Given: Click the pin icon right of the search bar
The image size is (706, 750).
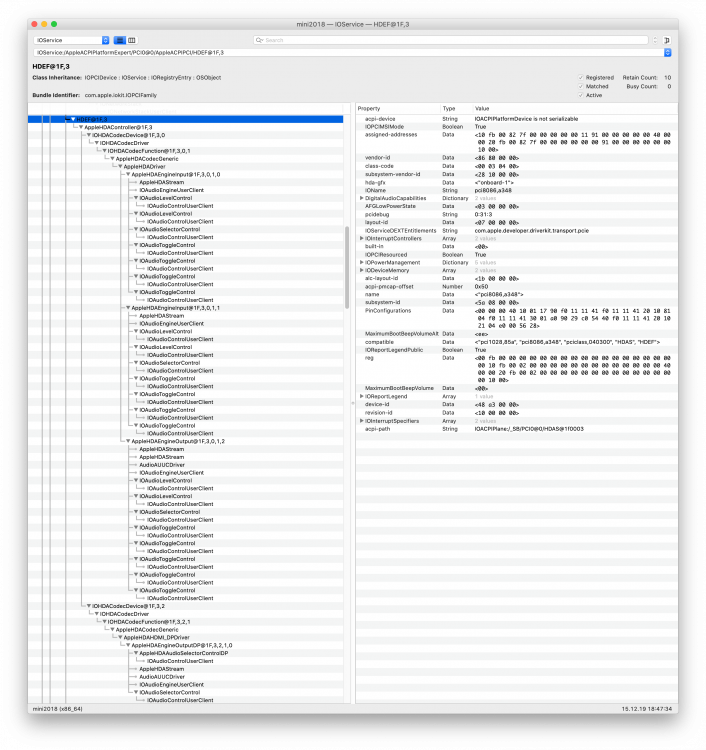Looking at the screenshot, I should 667,40.
